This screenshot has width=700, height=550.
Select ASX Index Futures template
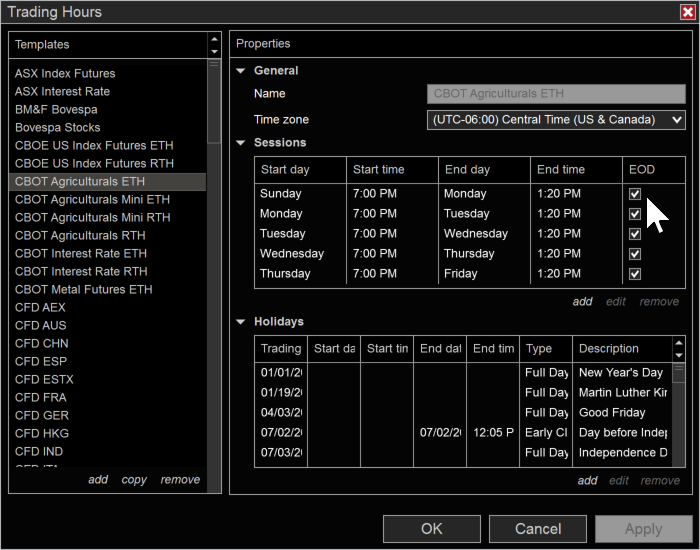coord(107,74)
